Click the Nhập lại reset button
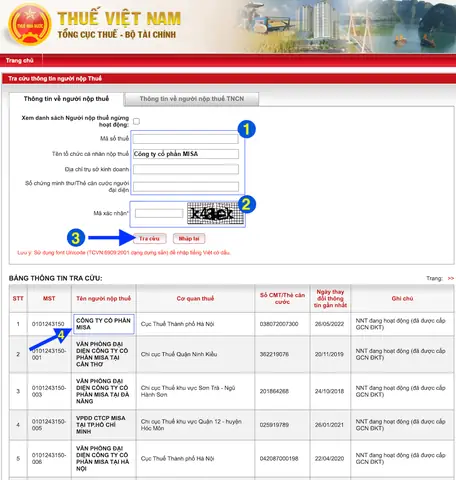The image size is (456, 480). 189,239
